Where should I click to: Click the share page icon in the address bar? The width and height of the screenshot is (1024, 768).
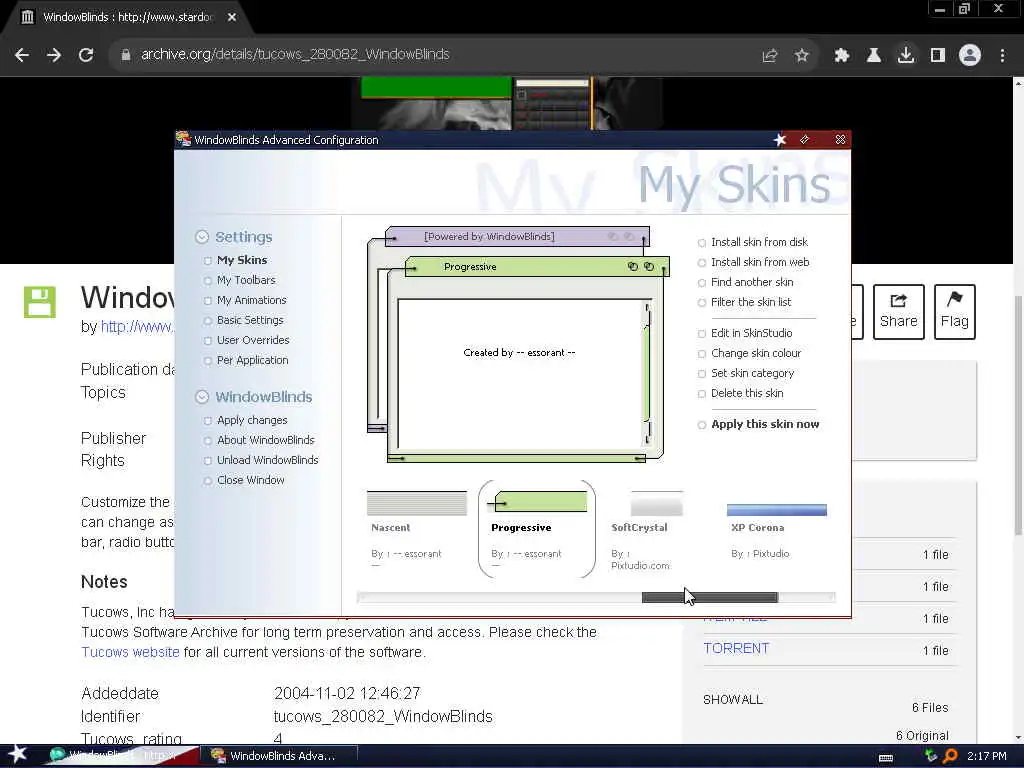(770, 55)
